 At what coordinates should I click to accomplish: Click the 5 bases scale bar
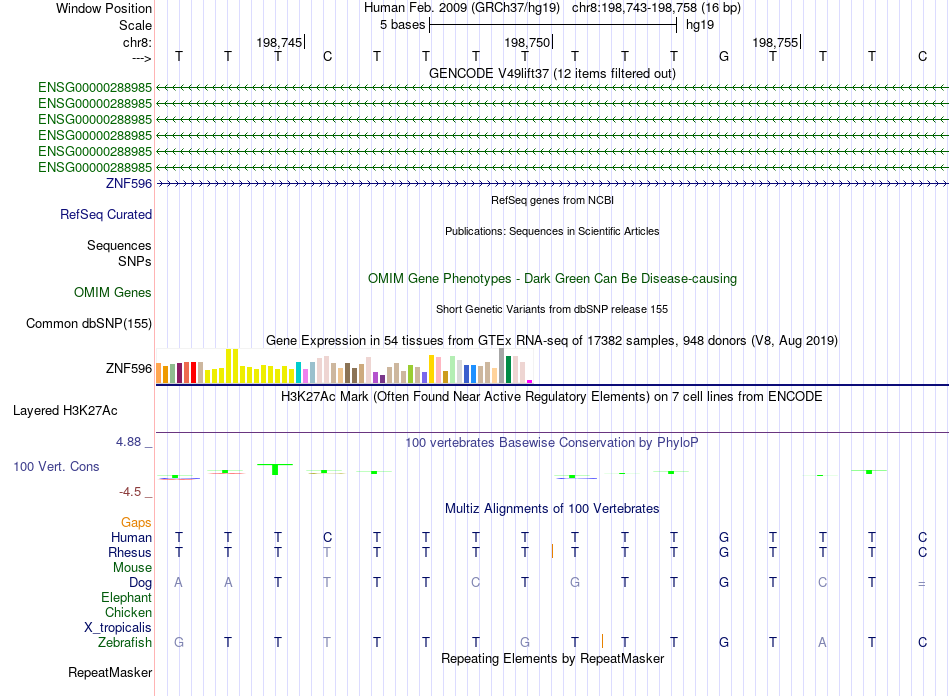click(553, 25)
